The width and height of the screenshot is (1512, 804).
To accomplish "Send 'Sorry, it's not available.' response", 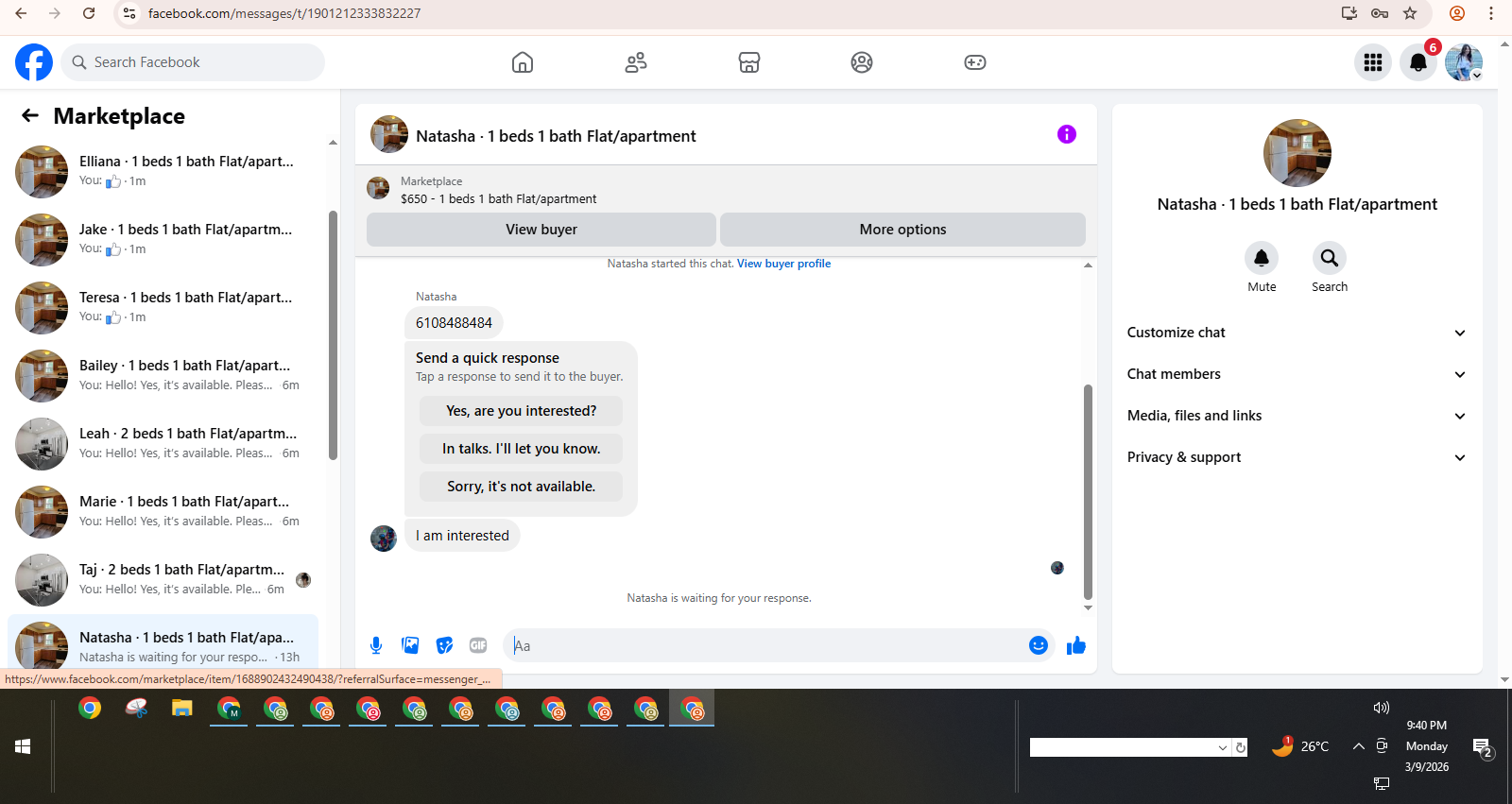I will pos(521,487).
